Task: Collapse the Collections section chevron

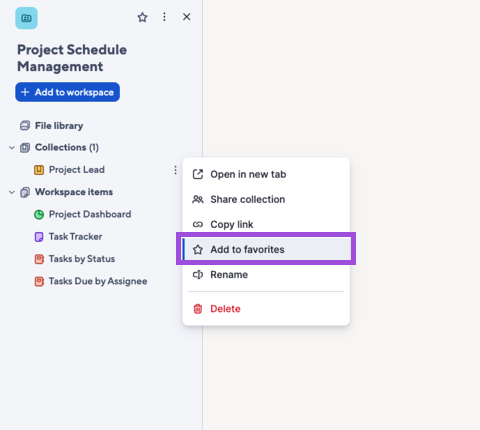Action: click(x=12, y=147)
